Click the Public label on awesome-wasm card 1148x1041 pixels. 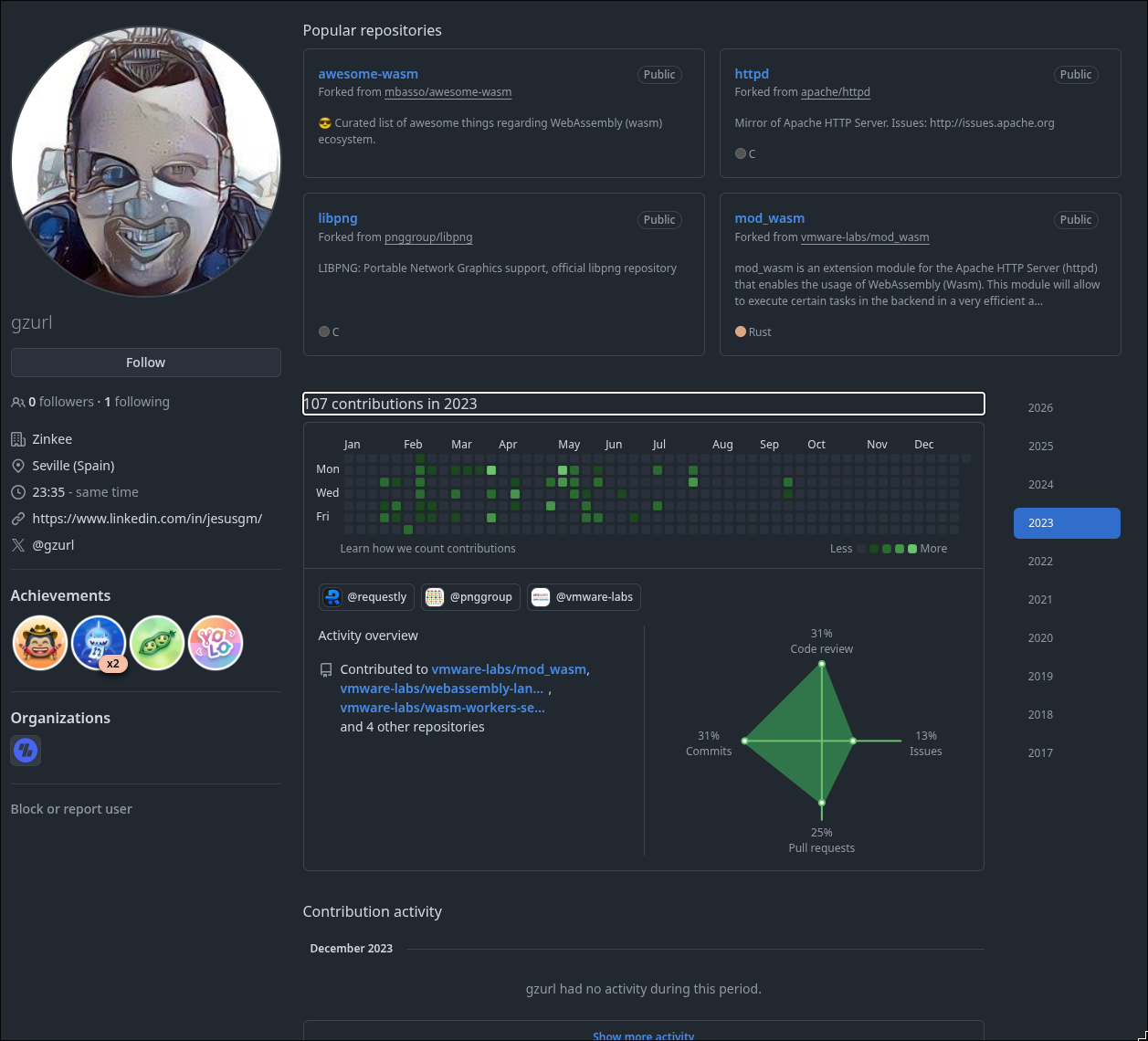tap(659, 75)
